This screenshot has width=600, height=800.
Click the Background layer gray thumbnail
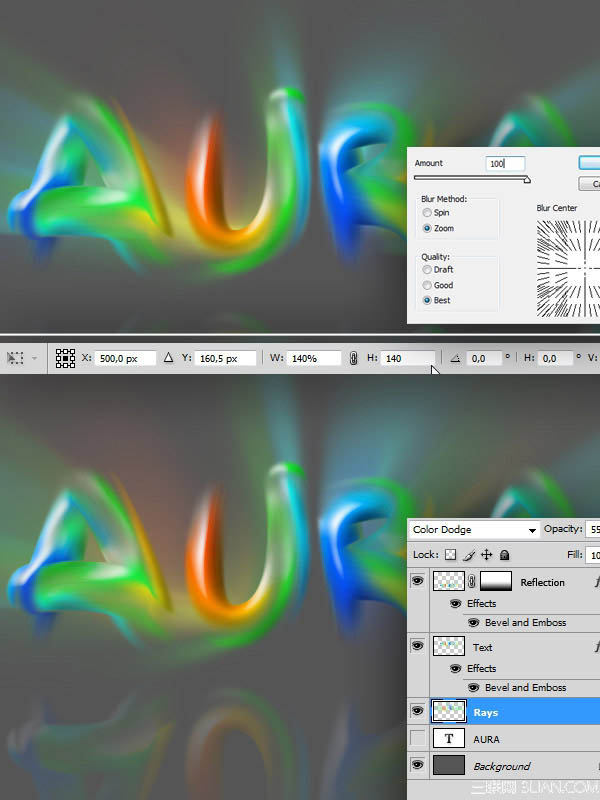coord(449,765)
